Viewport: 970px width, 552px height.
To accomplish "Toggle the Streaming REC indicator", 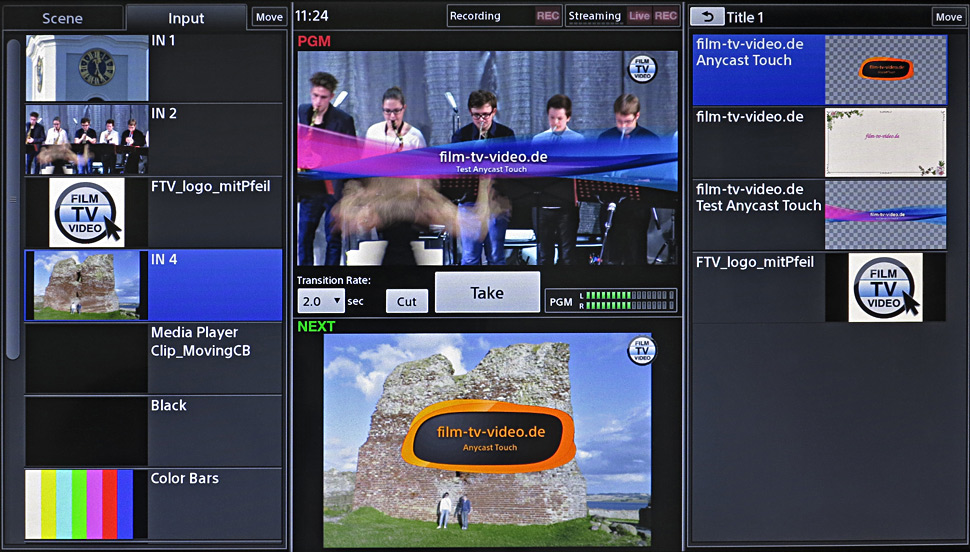I will 665,16.
